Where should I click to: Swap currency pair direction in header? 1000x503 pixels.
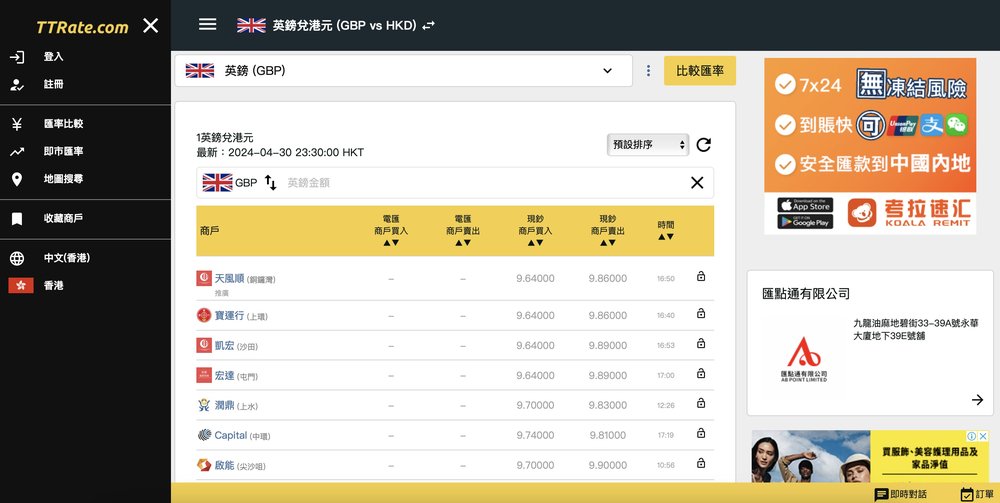[x=428, y=26]
